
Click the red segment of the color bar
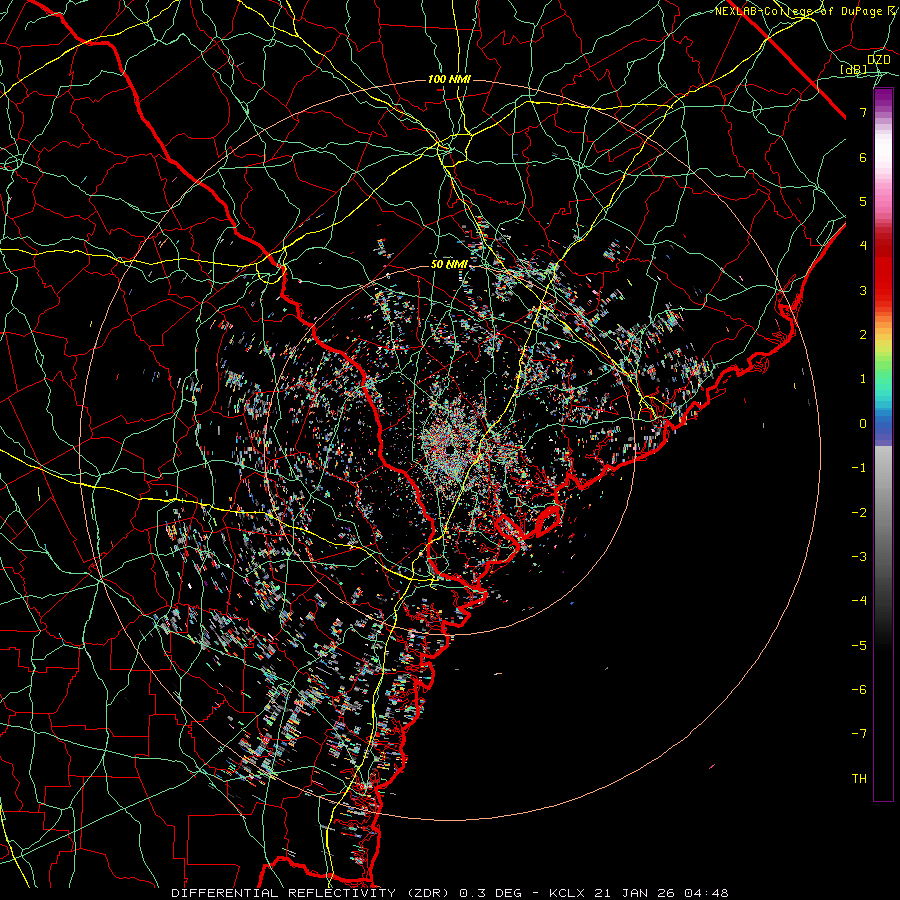[883, 270]
